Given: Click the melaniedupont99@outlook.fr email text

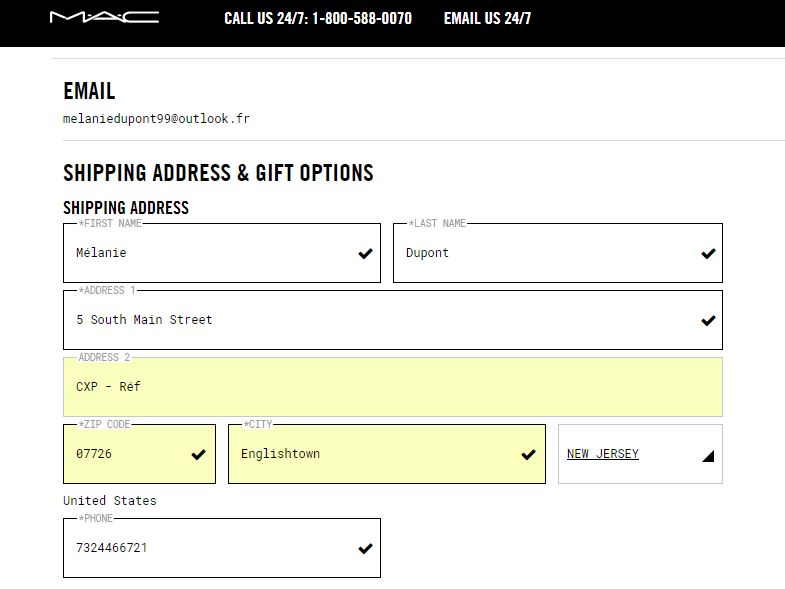Looking at the screenshot, I should (156, 119).
